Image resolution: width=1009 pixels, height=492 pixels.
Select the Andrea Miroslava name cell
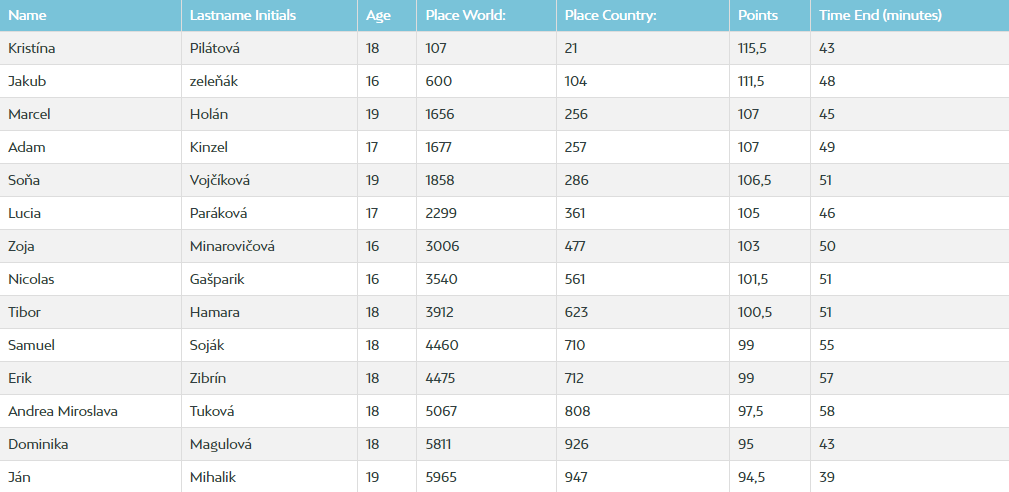[90, 411]
